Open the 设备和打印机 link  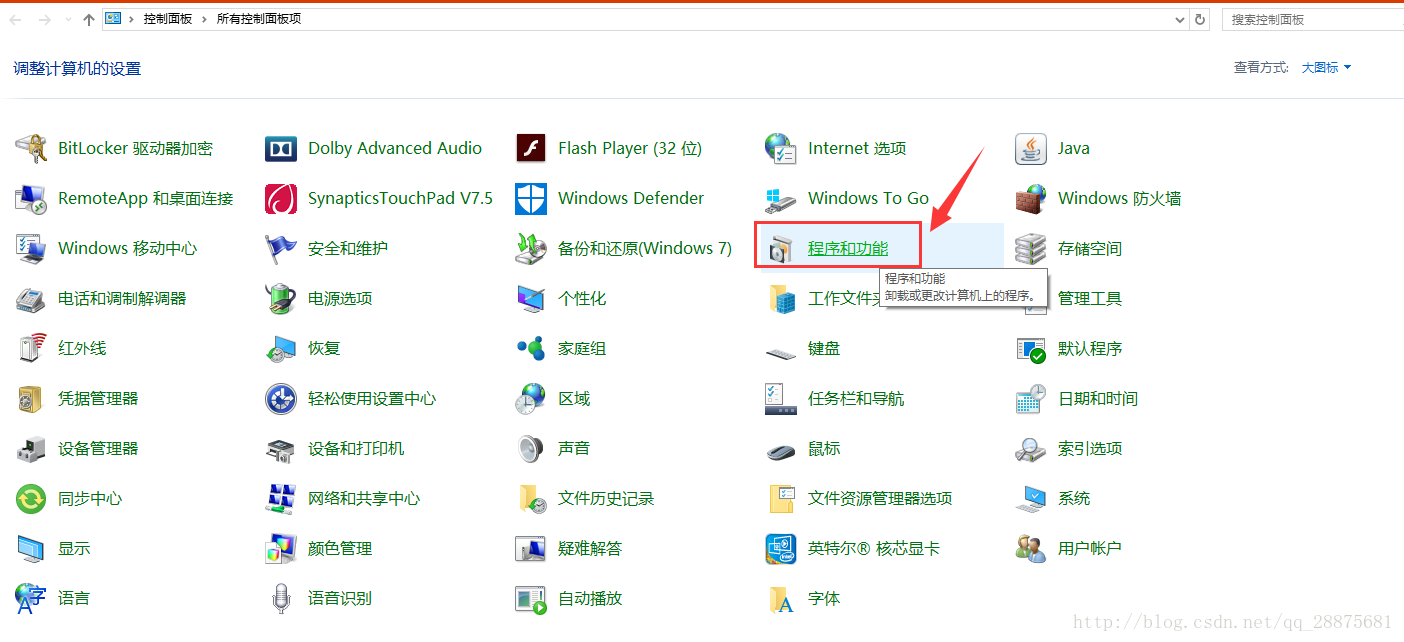point(356,448)
